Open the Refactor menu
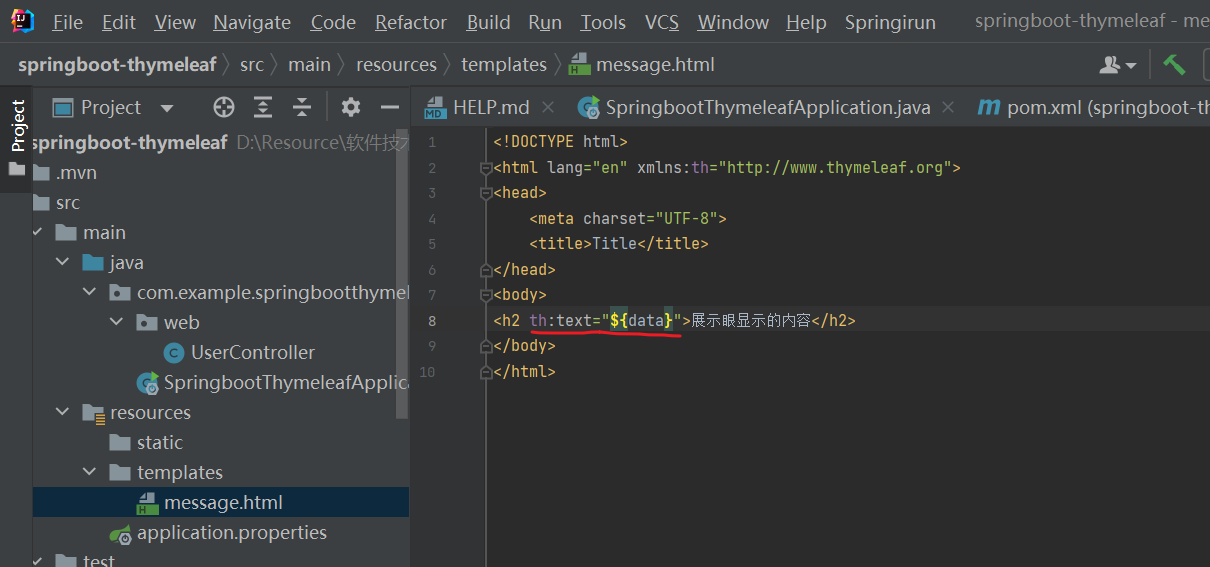The height and width of the screenshot is (567, 1210). 411,22
